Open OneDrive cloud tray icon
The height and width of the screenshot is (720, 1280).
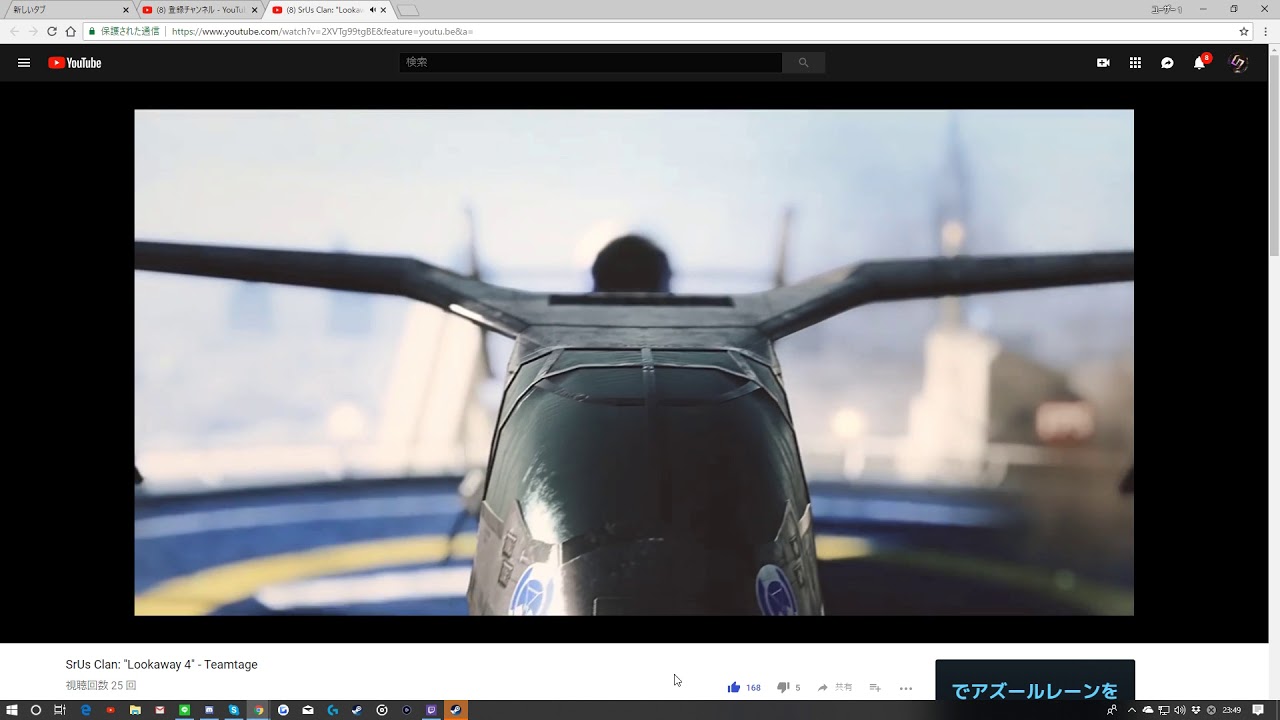pyautogui.click(x=1147, y=710)
